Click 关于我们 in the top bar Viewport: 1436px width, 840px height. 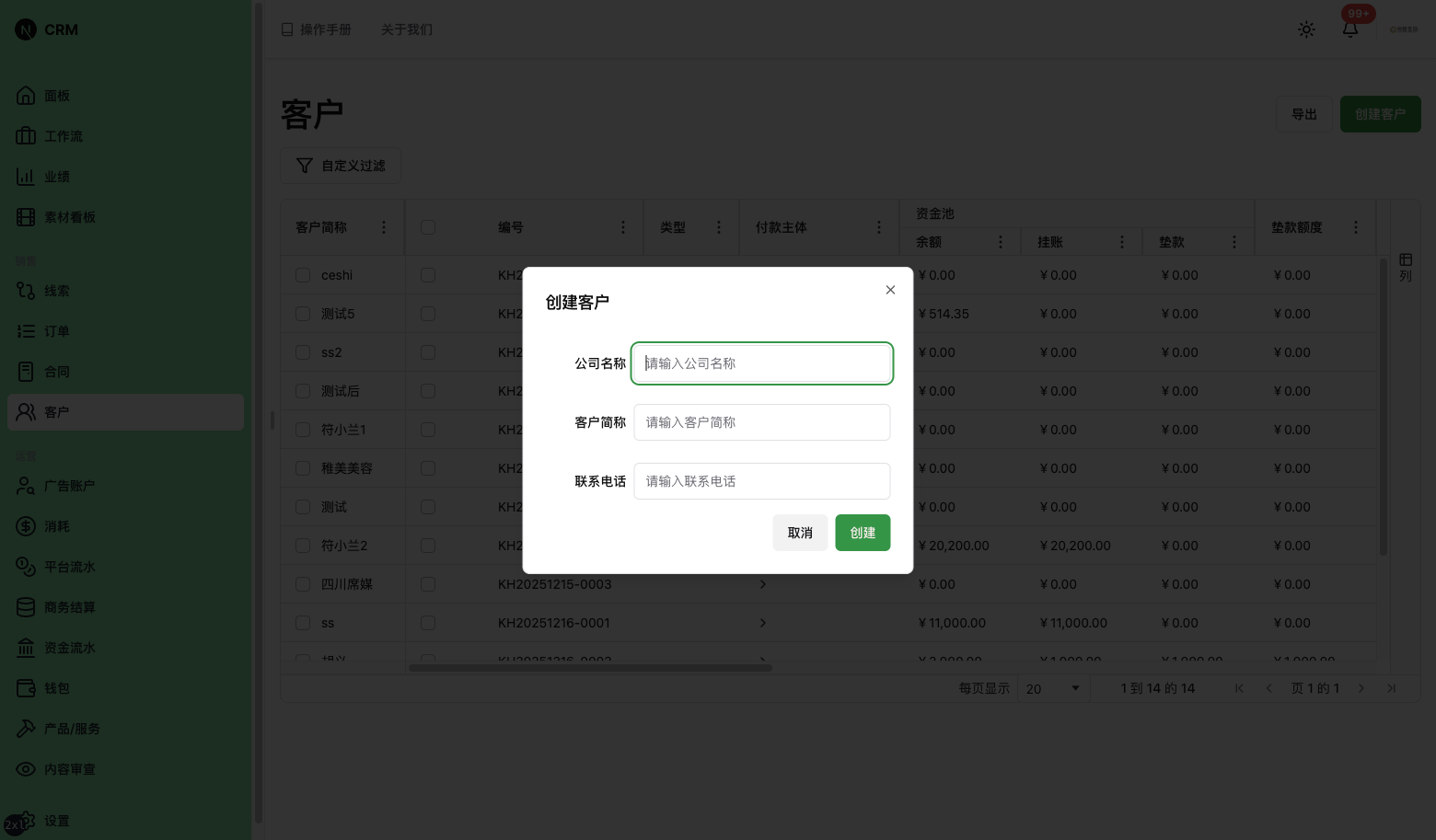(407, 29)
